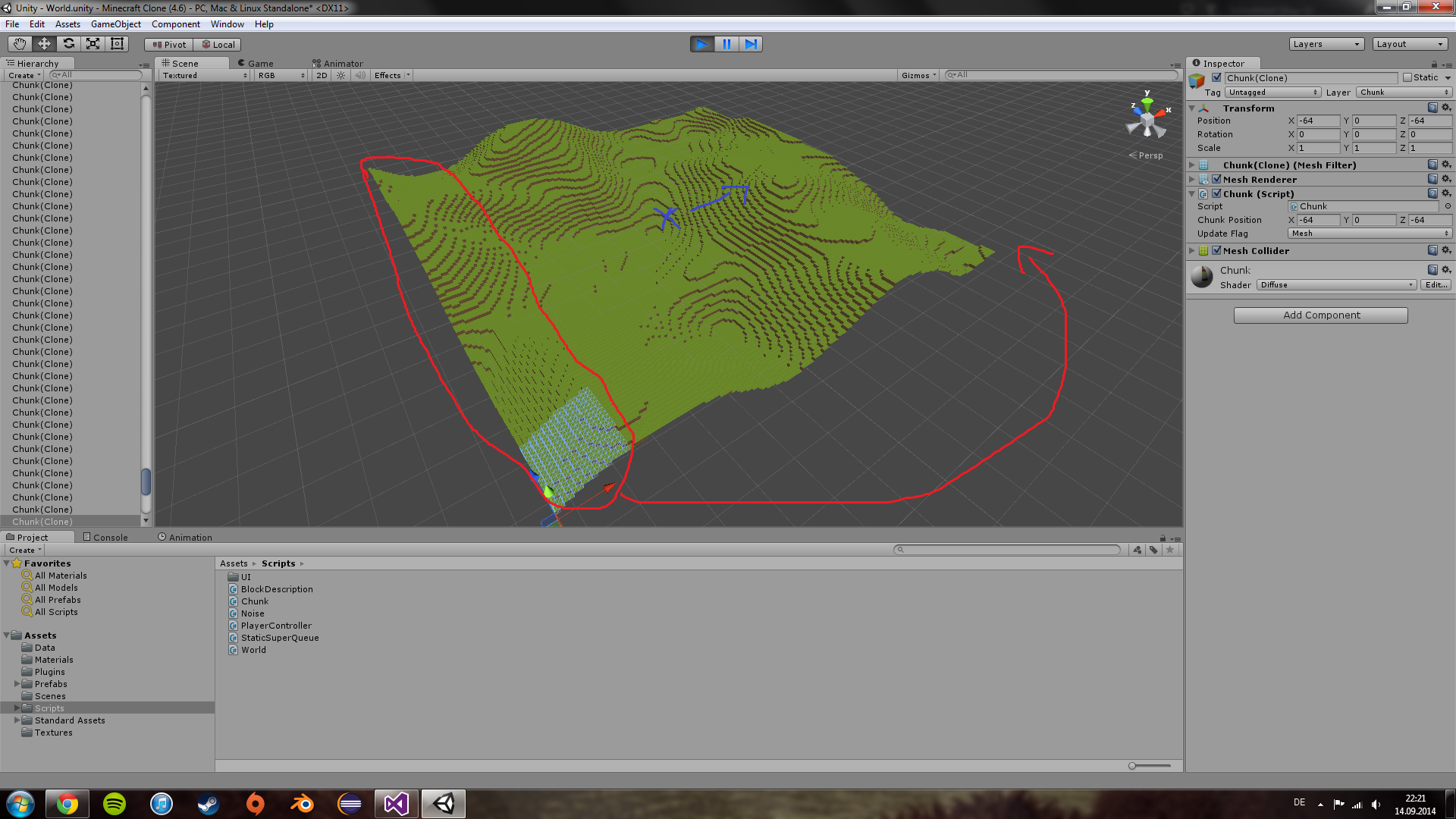
Task: Toggle Chunk Script enabled checkbox
Action: point(1216,193)
